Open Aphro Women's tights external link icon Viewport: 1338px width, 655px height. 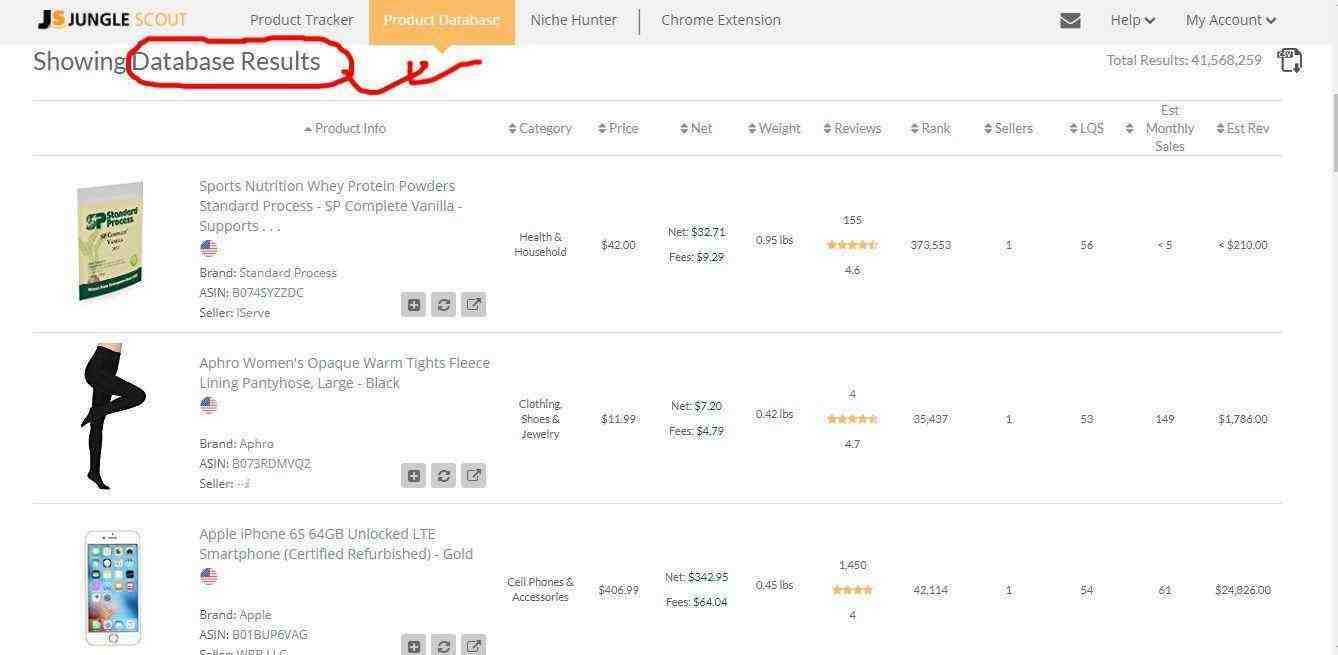(x=474, y=475)
